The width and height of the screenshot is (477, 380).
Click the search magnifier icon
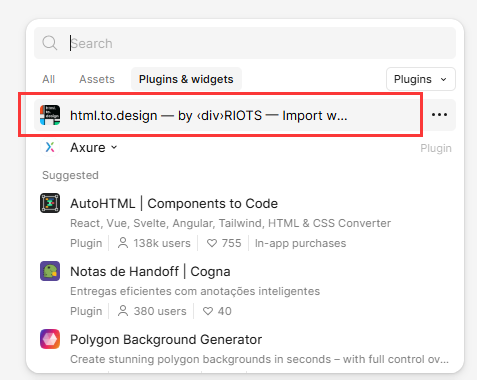pos(50,43)
